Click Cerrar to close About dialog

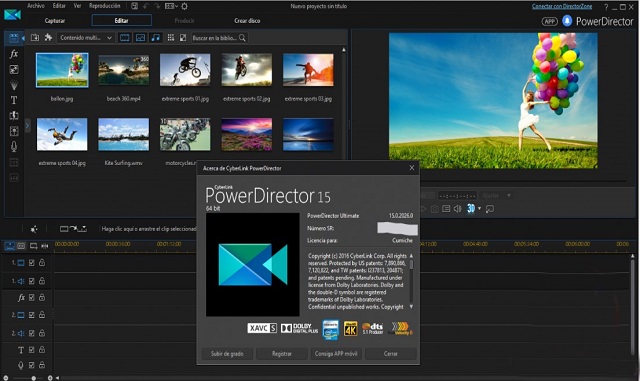coord(391,354)
